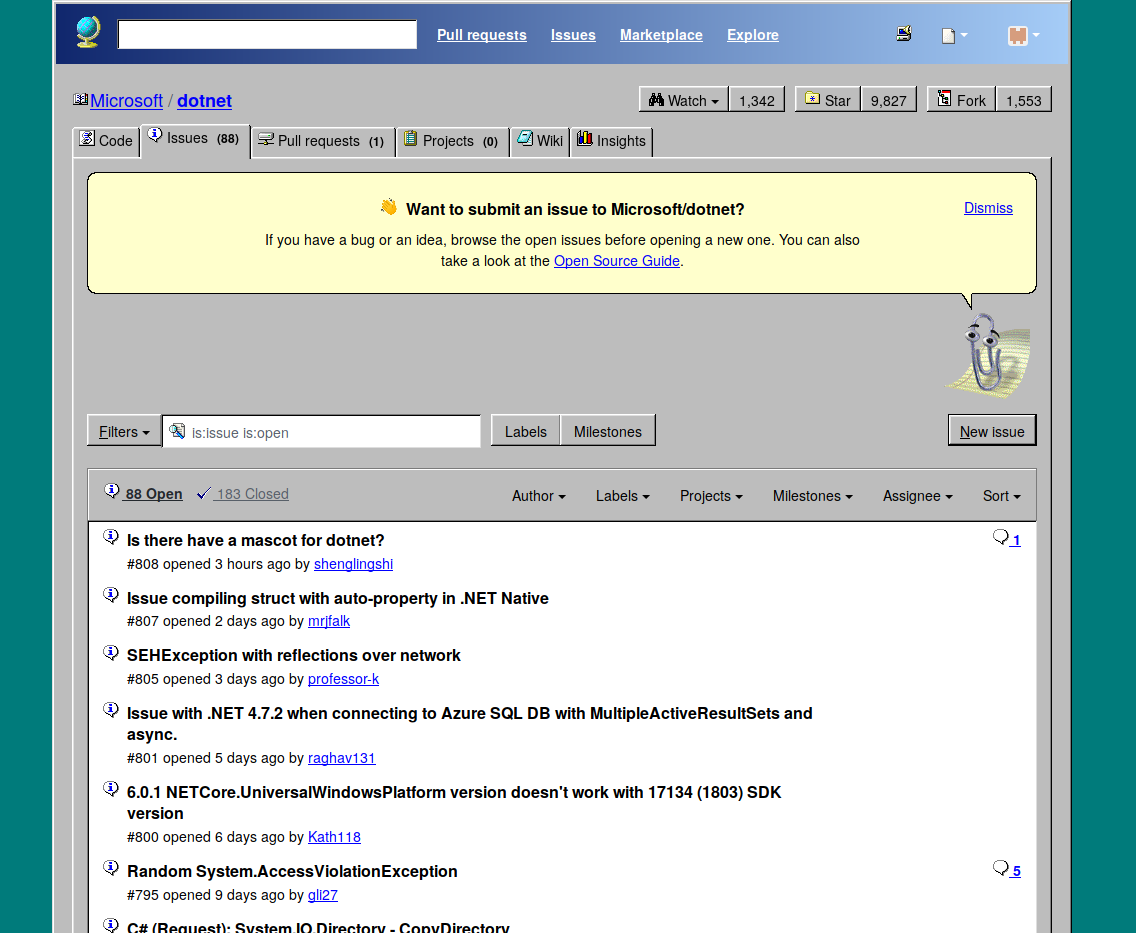This screenshot has height=933, width=1136.
Task: Click the Clippy paperclip assistant
Action: coord(988,355)
